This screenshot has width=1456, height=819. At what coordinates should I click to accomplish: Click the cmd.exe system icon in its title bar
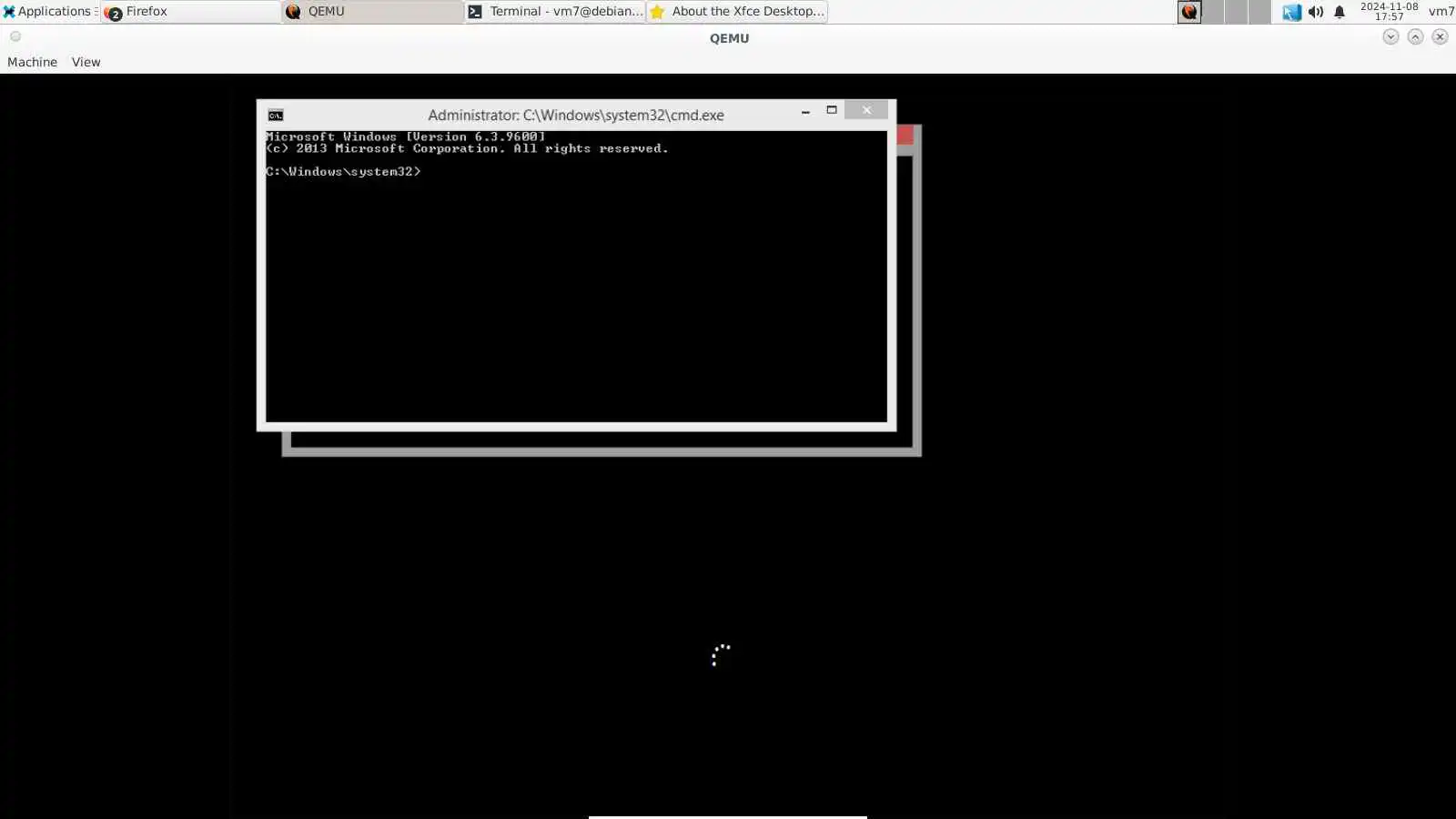276,116
